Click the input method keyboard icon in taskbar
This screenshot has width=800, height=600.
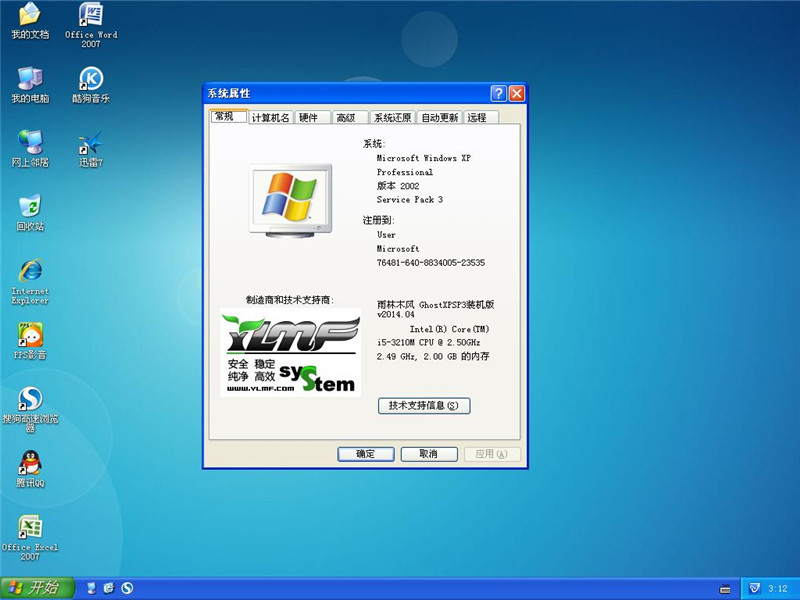[724, 589]
